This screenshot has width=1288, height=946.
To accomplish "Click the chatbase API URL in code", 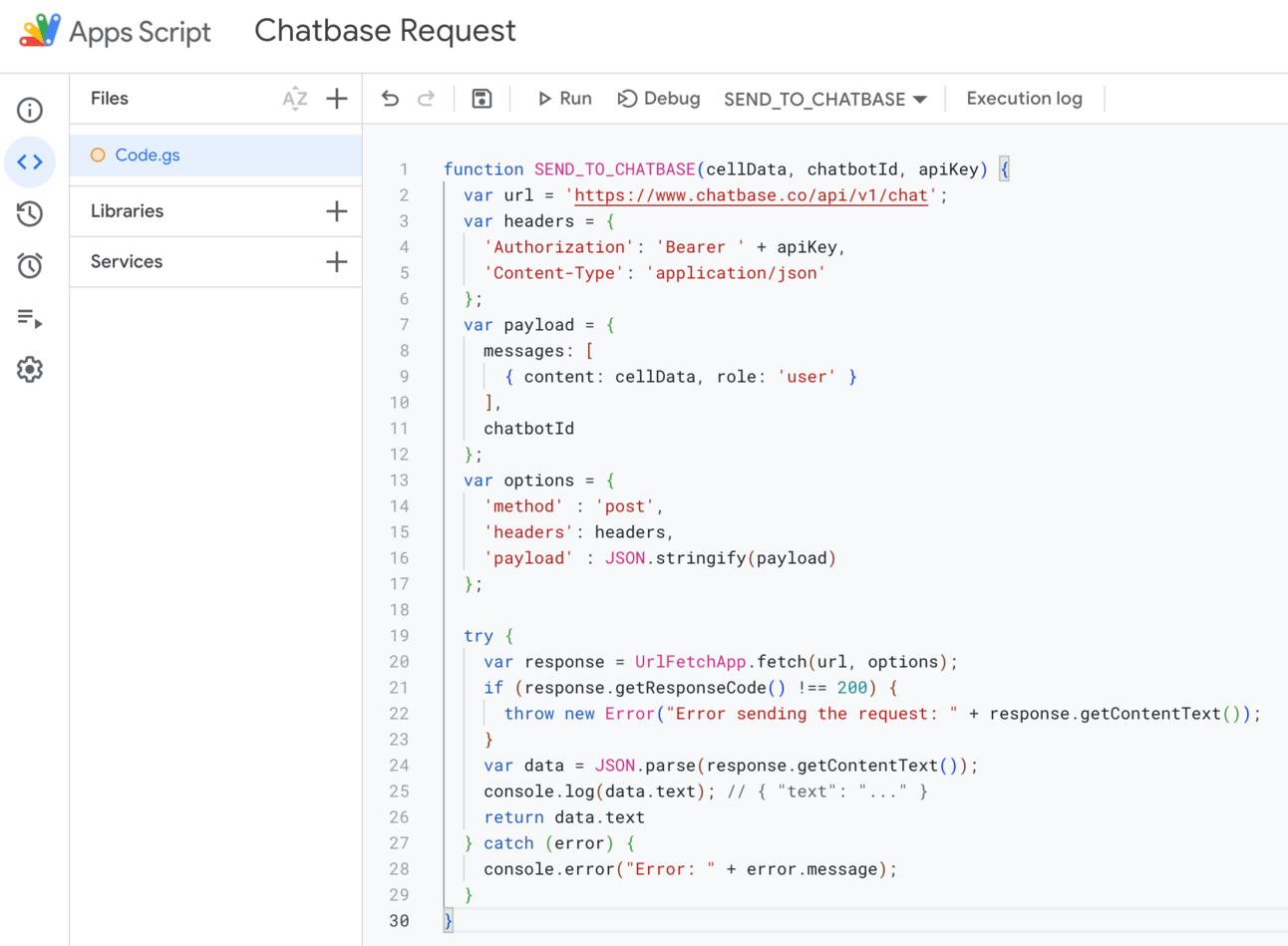I will (x=752, y=195).
